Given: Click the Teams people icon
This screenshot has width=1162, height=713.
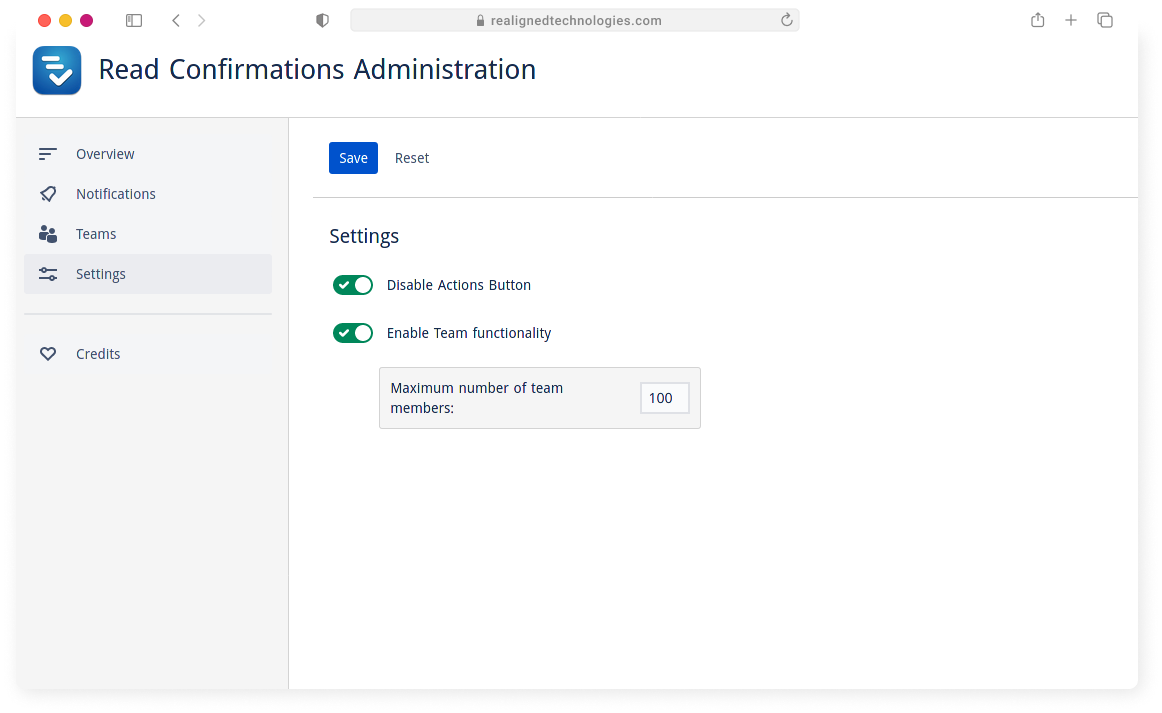Looking at the screenshot, I should click(47, 234).
